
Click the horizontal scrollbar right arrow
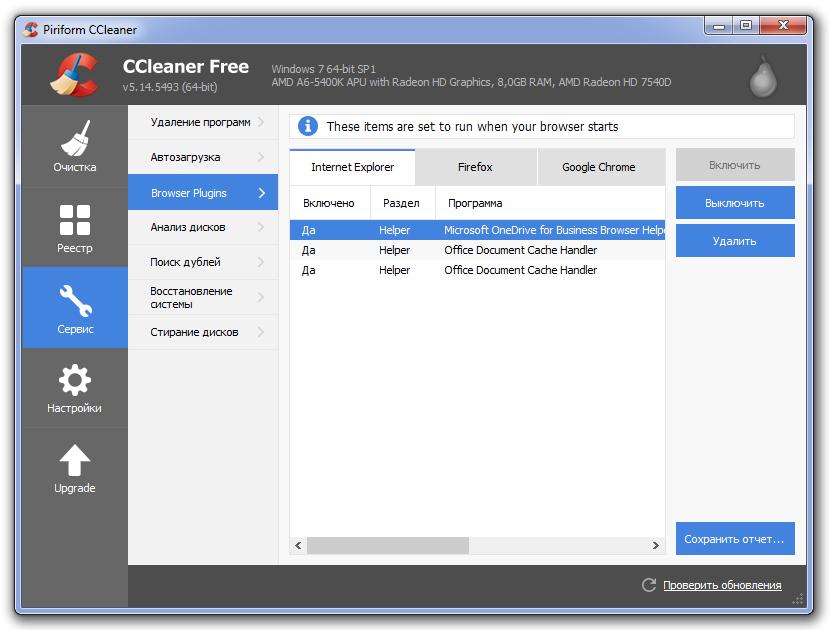tap(656, 546)
